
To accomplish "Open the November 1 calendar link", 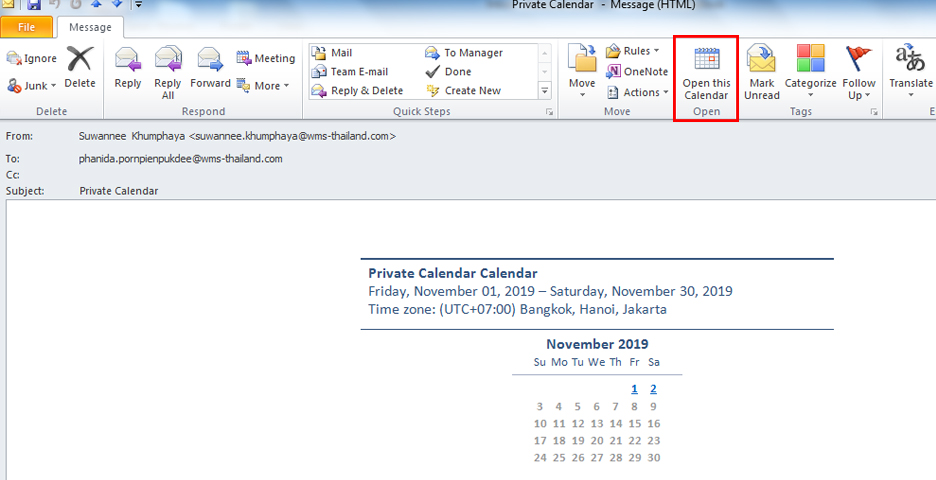I will pos(634,389).
